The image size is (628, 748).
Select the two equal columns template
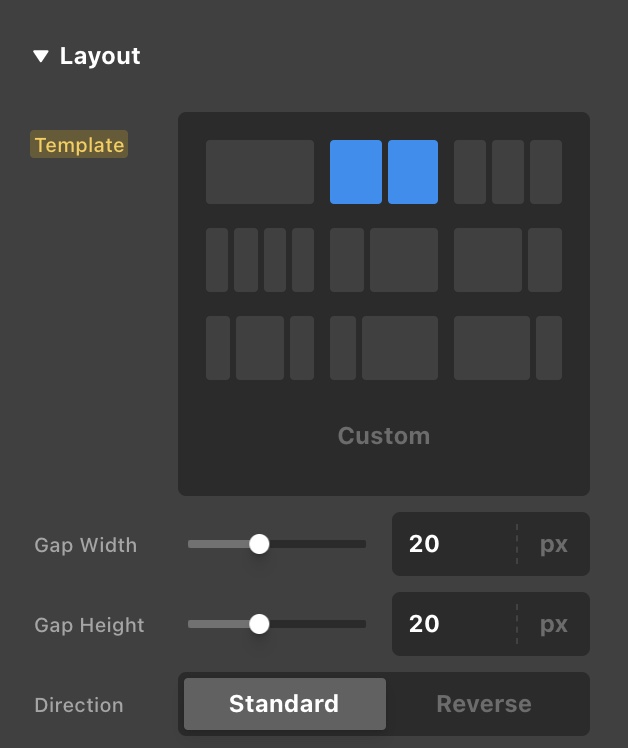tap(384, 172)
